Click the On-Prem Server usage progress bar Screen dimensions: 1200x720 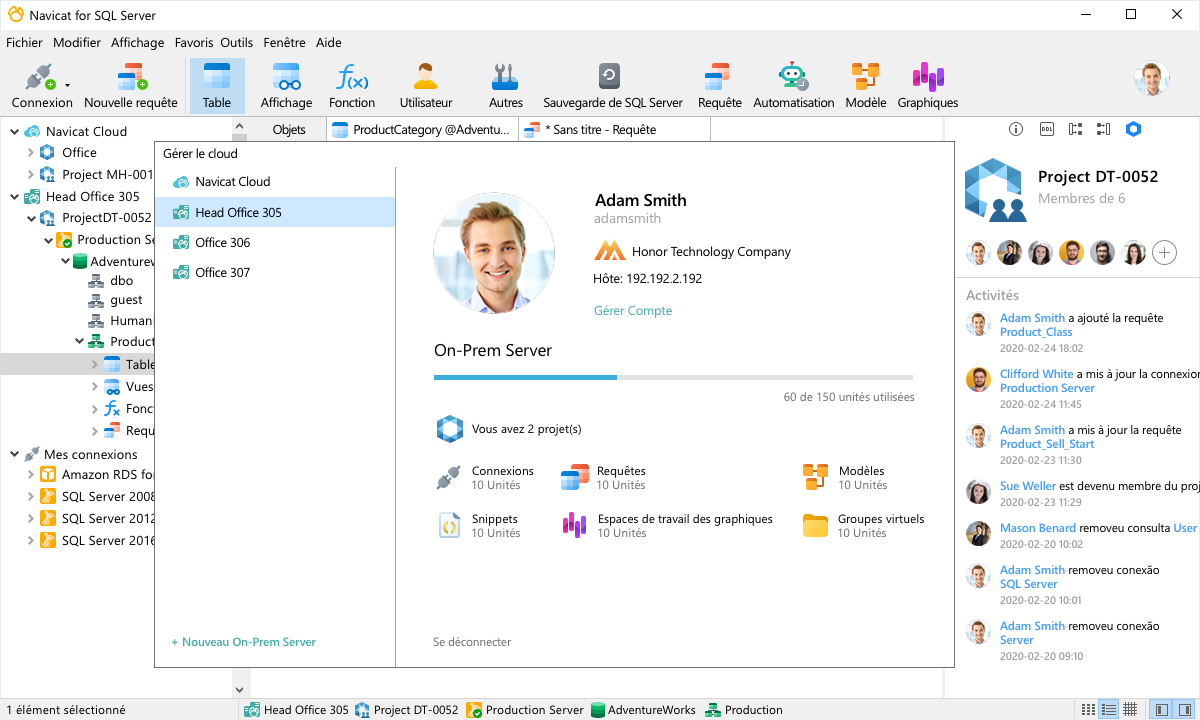point(673,377)
